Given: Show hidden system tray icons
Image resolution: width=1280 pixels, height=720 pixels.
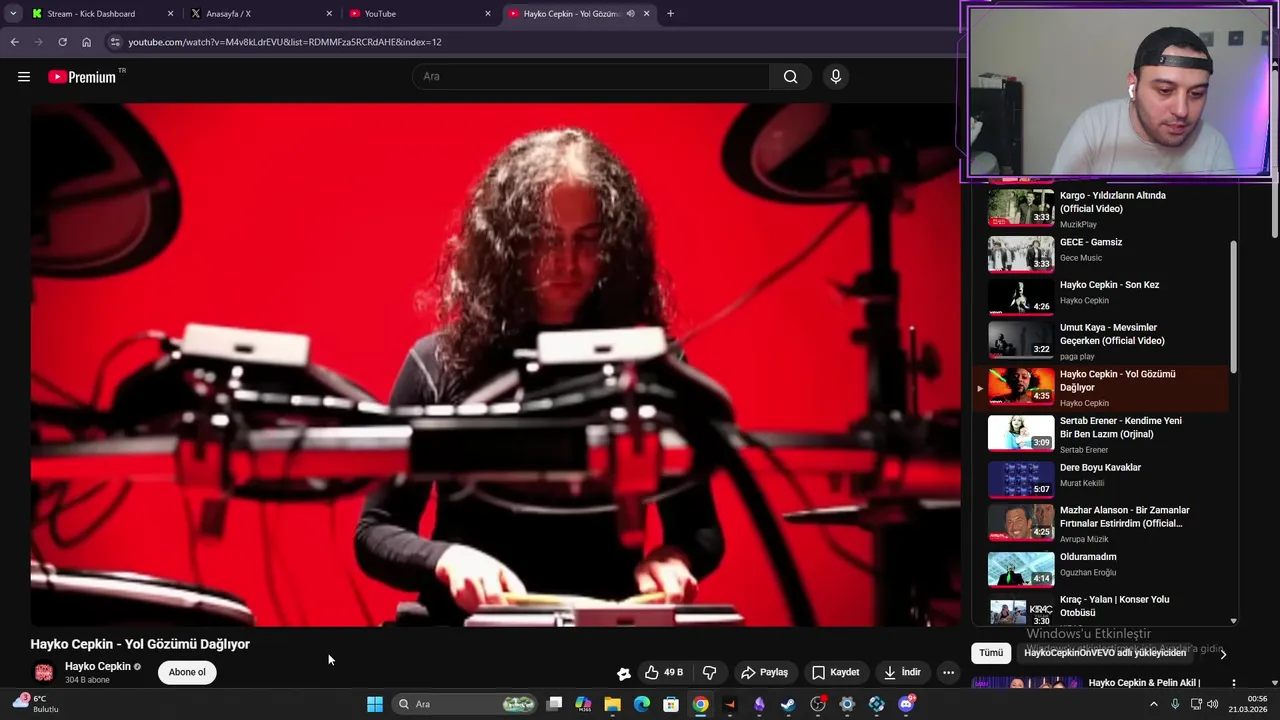Looking at the screenshot, I should (1153, 704).
